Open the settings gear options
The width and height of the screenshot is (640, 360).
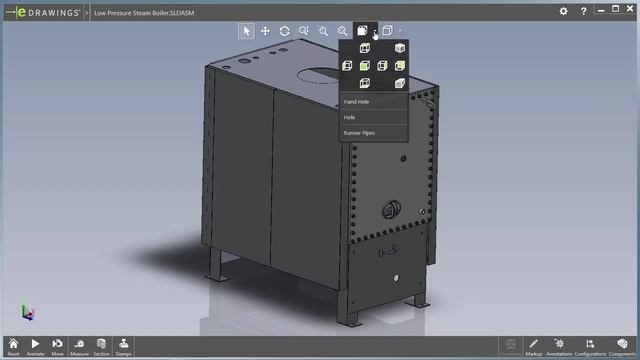pos(564,11)
